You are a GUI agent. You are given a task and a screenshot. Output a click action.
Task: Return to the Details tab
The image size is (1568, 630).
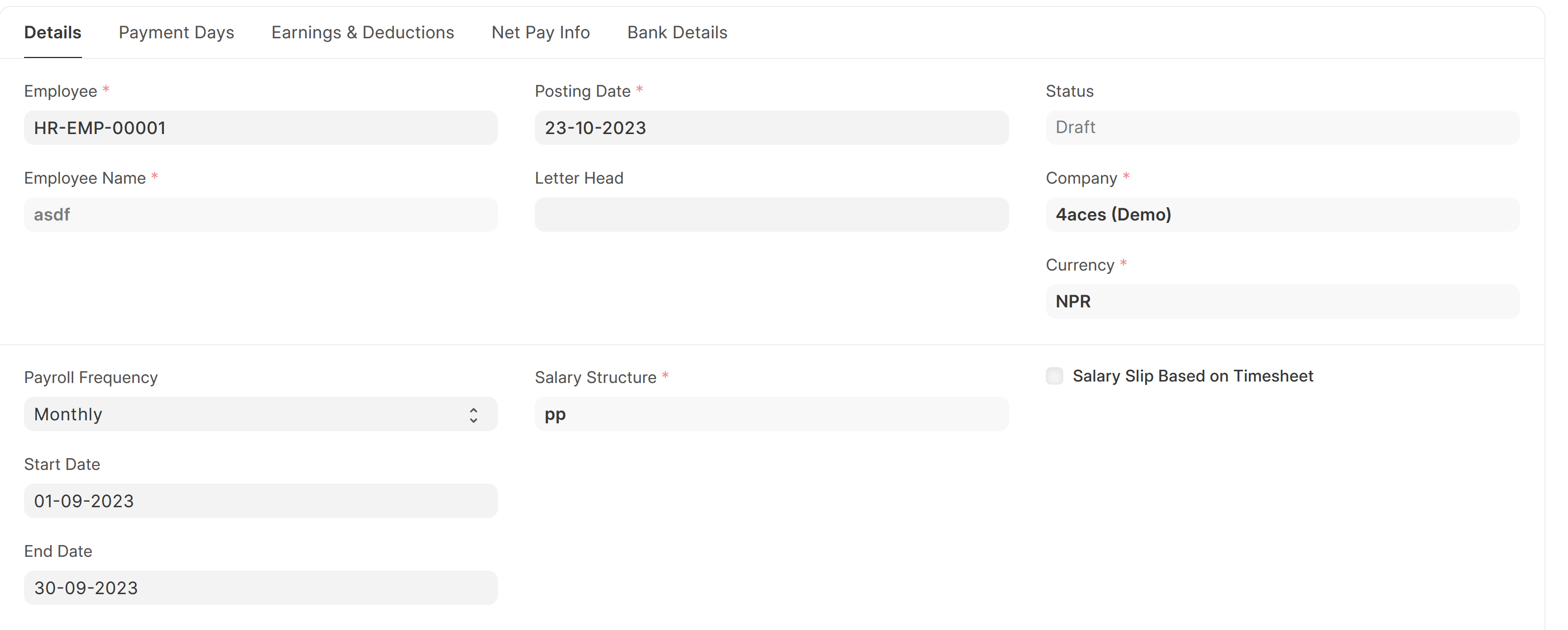coord(53,32)
